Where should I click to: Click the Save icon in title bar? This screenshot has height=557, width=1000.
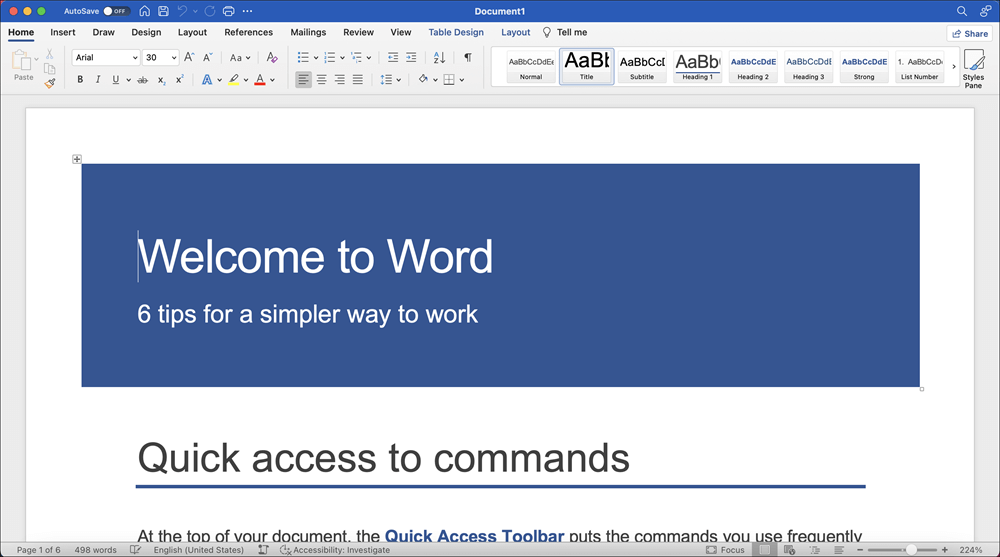point(163,11)
